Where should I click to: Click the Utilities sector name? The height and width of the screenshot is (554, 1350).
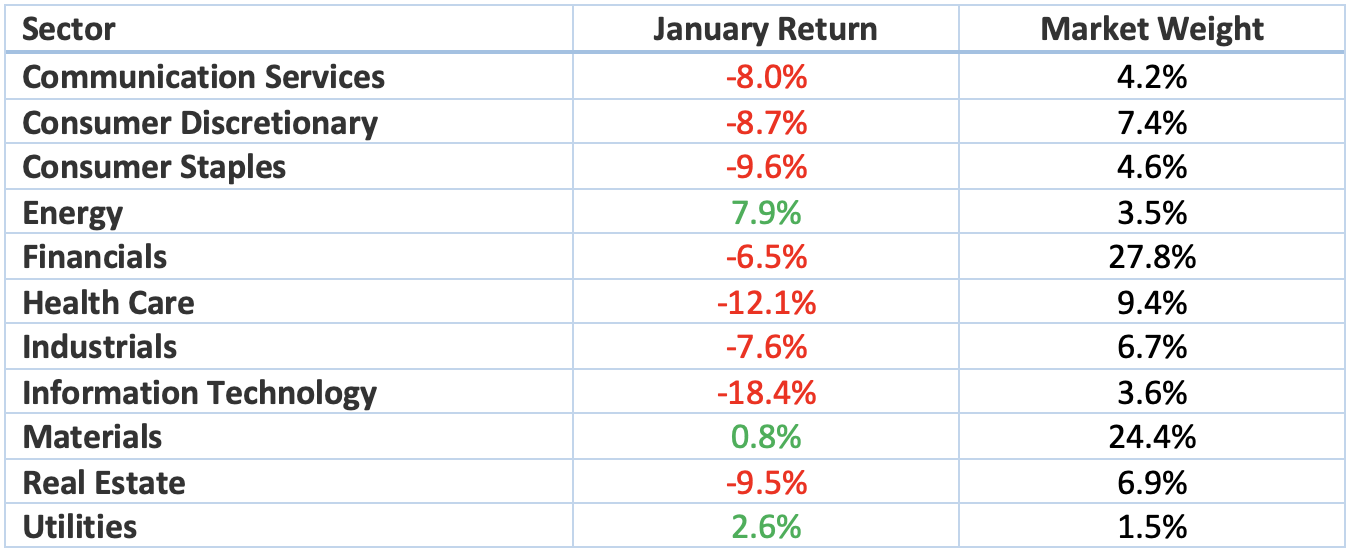(x=79, y=527)
